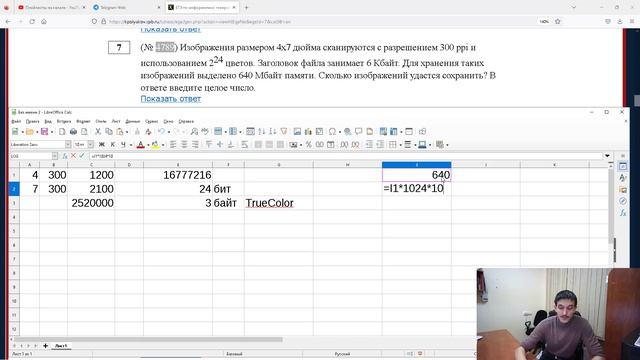Apply the red font color swatch
The width and height of the screenshot is (640, 360).
[x=141, y=144]
